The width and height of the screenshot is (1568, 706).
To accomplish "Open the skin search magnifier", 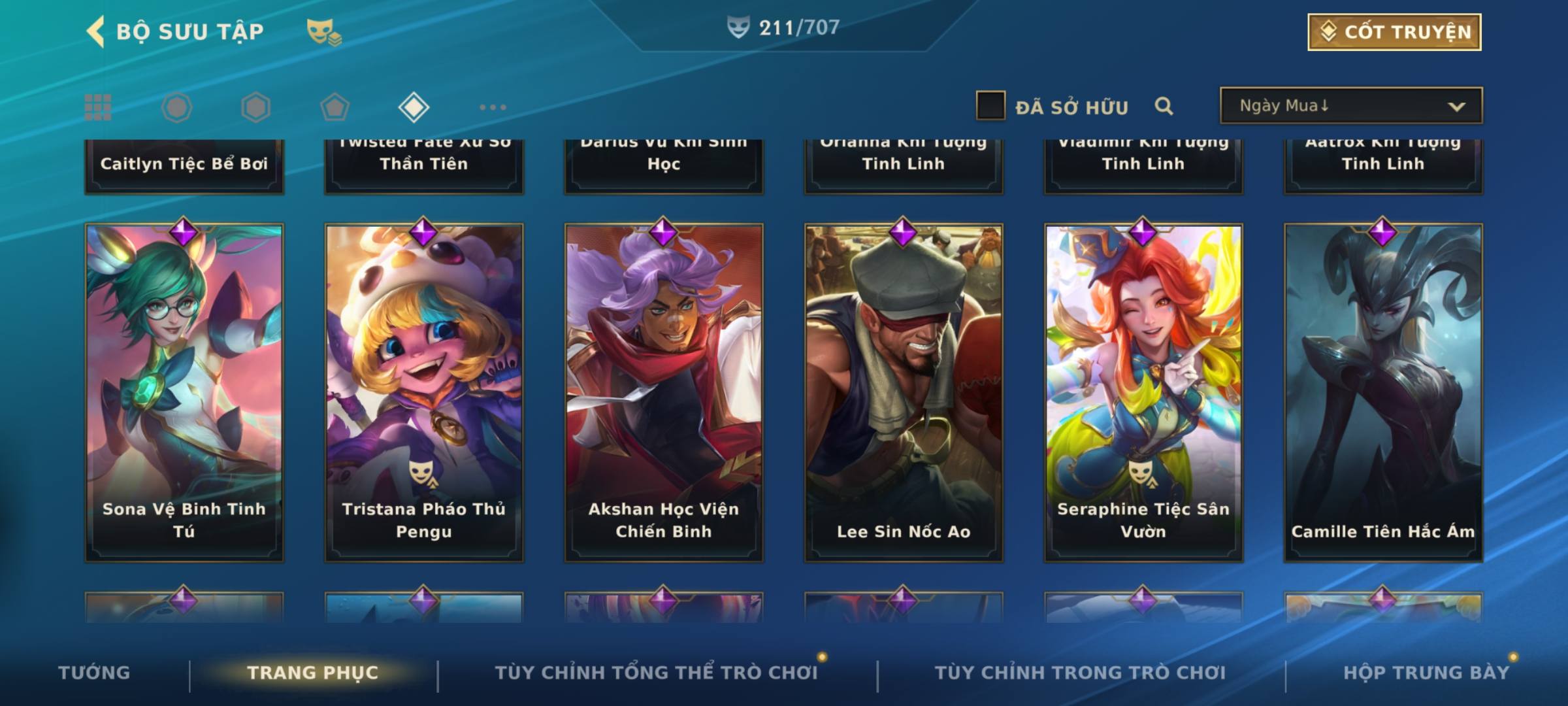I will tap(1164, 106).
